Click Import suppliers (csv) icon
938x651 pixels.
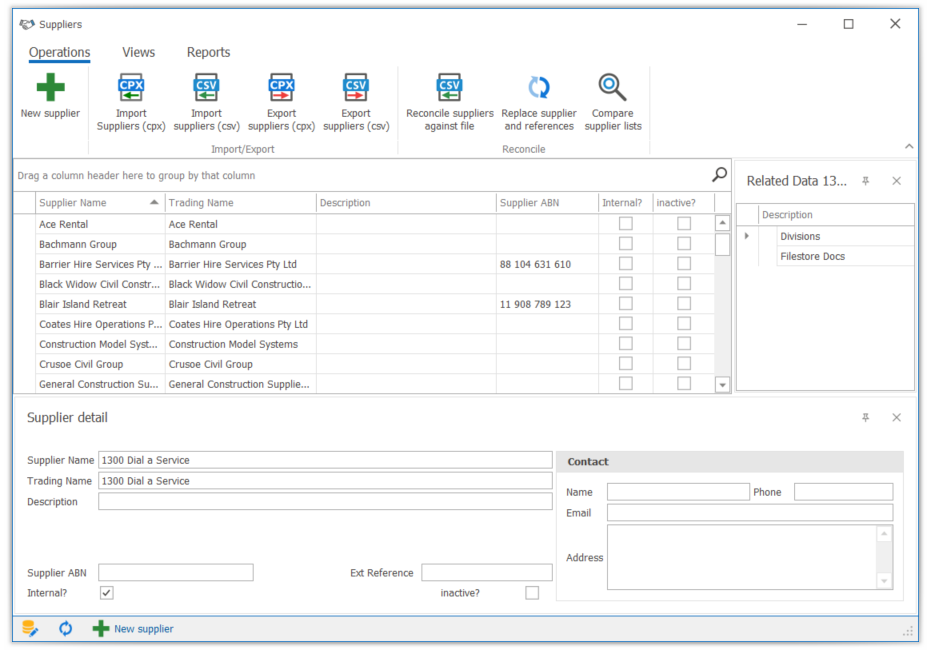coord(206,89)
